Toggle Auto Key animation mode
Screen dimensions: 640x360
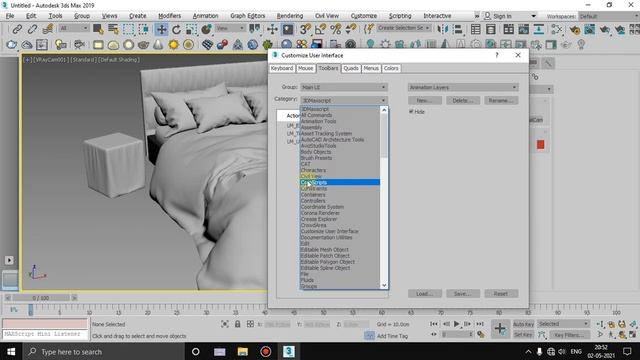(x=523, y=324)
